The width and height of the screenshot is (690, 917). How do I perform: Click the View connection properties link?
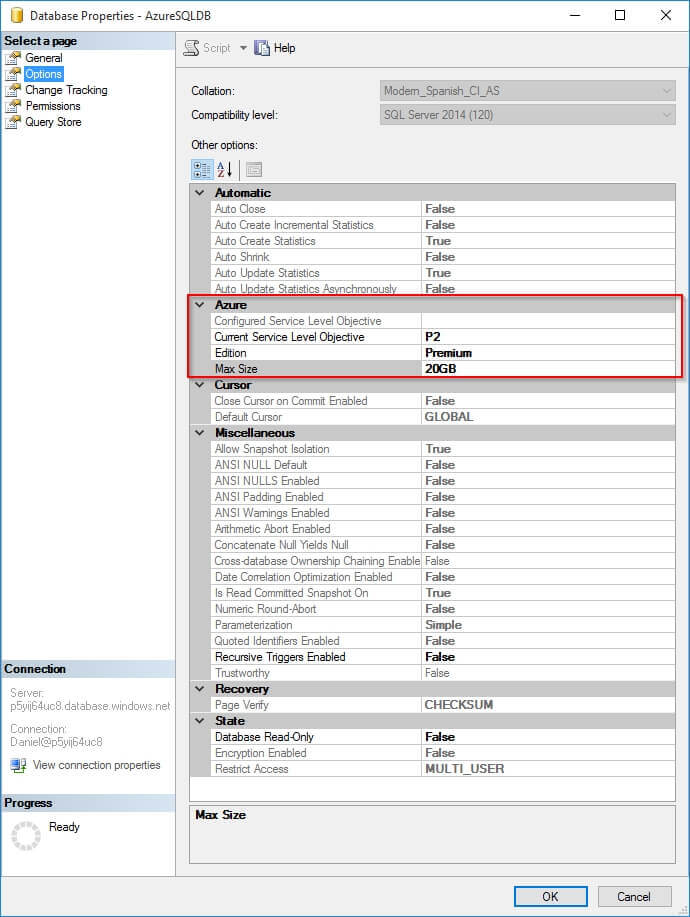point(96,765)
